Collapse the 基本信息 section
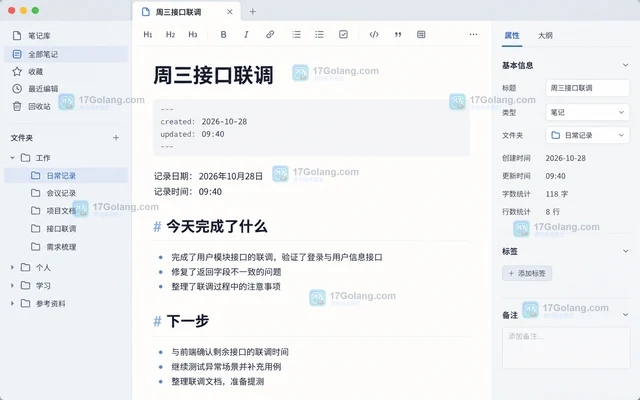 coord(625,65)
